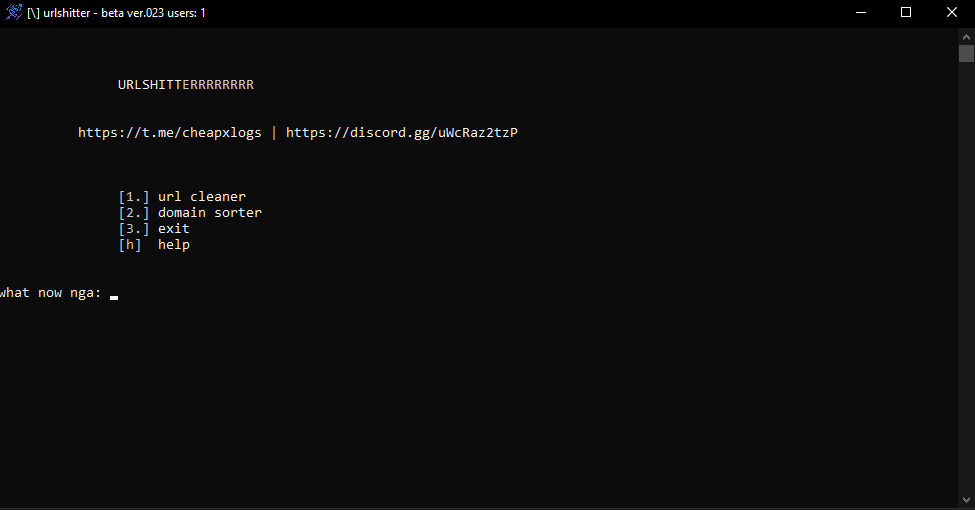
Task: Click the 'what now nga:' prompt text
Action: [50, 293]
